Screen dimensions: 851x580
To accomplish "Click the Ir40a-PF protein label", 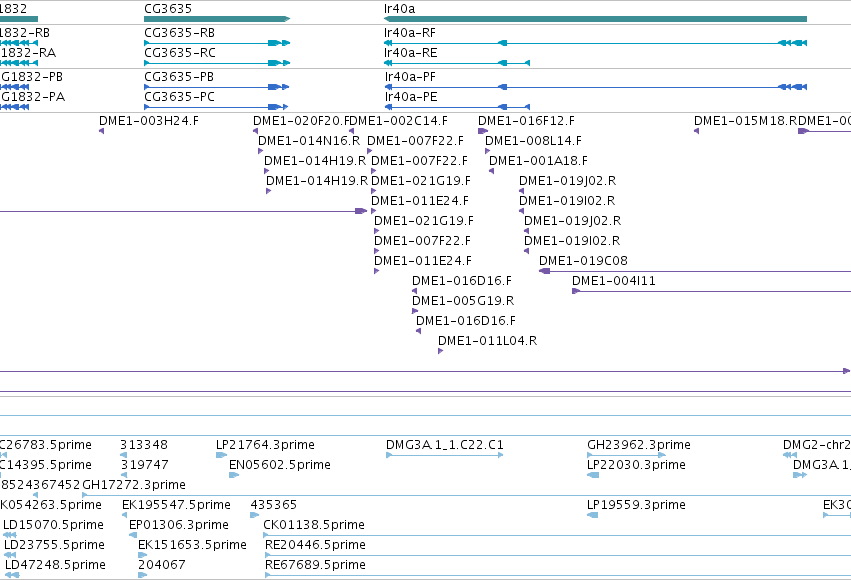I will (410, 77).
